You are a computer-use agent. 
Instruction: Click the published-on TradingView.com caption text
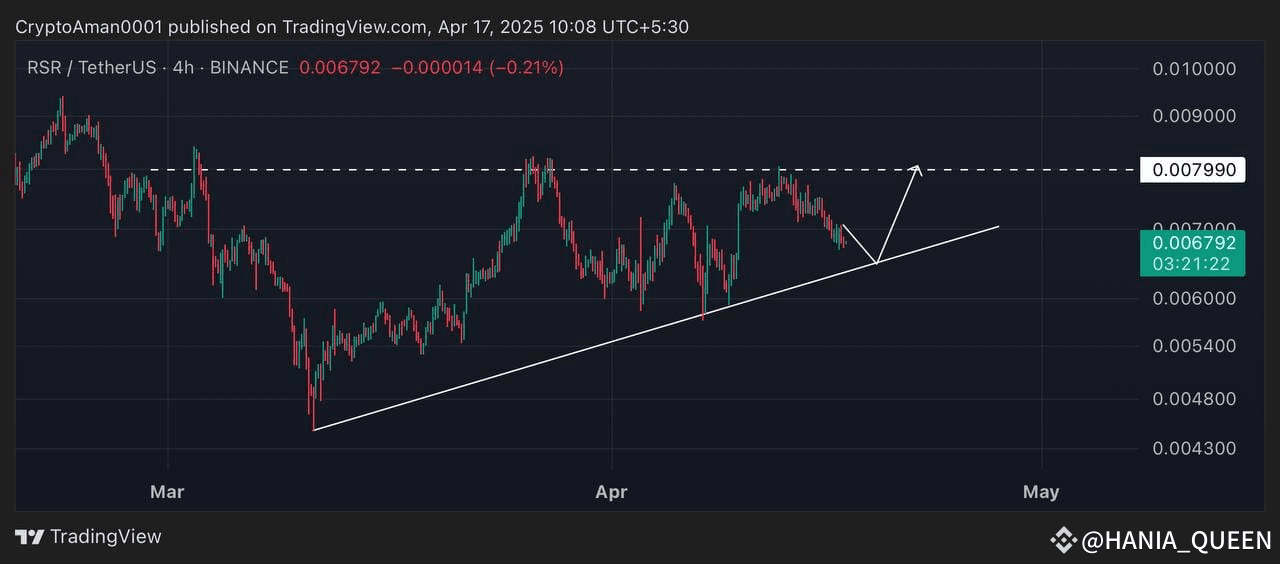(x=352, y=27)
